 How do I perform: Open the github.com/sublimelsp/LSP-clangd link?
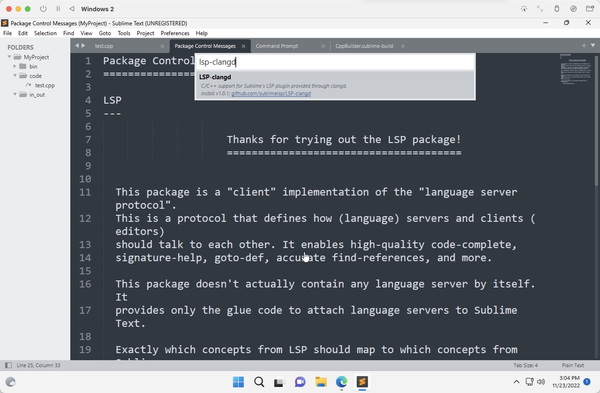(271, 93)
